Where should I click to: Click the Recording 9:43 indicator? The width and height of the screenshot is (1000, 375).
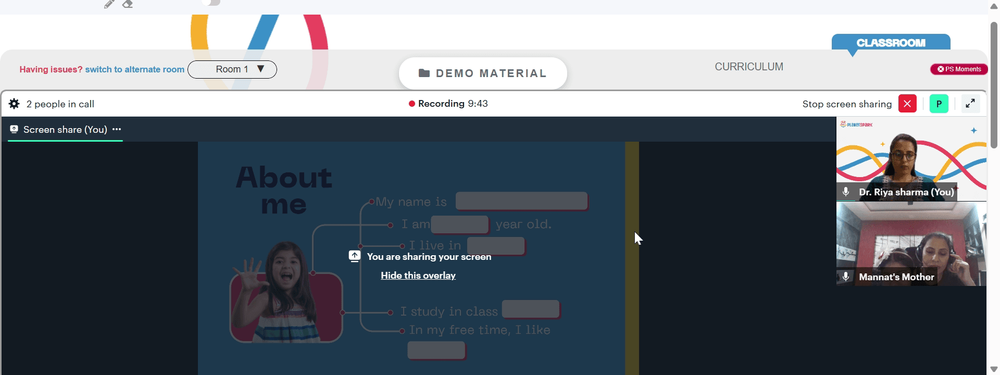point(448,103)
